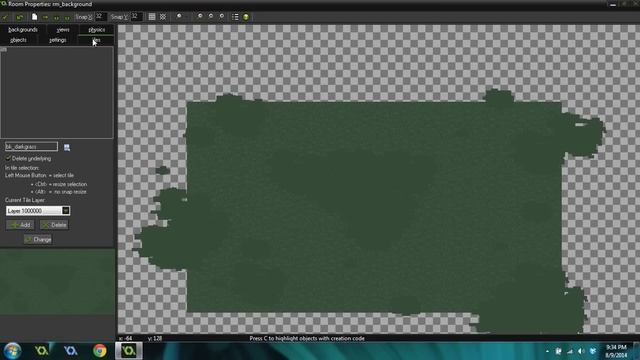Screen dimensions: 640x360
Task: Open the Windows Start orb
Action: (x=12, y=351)
